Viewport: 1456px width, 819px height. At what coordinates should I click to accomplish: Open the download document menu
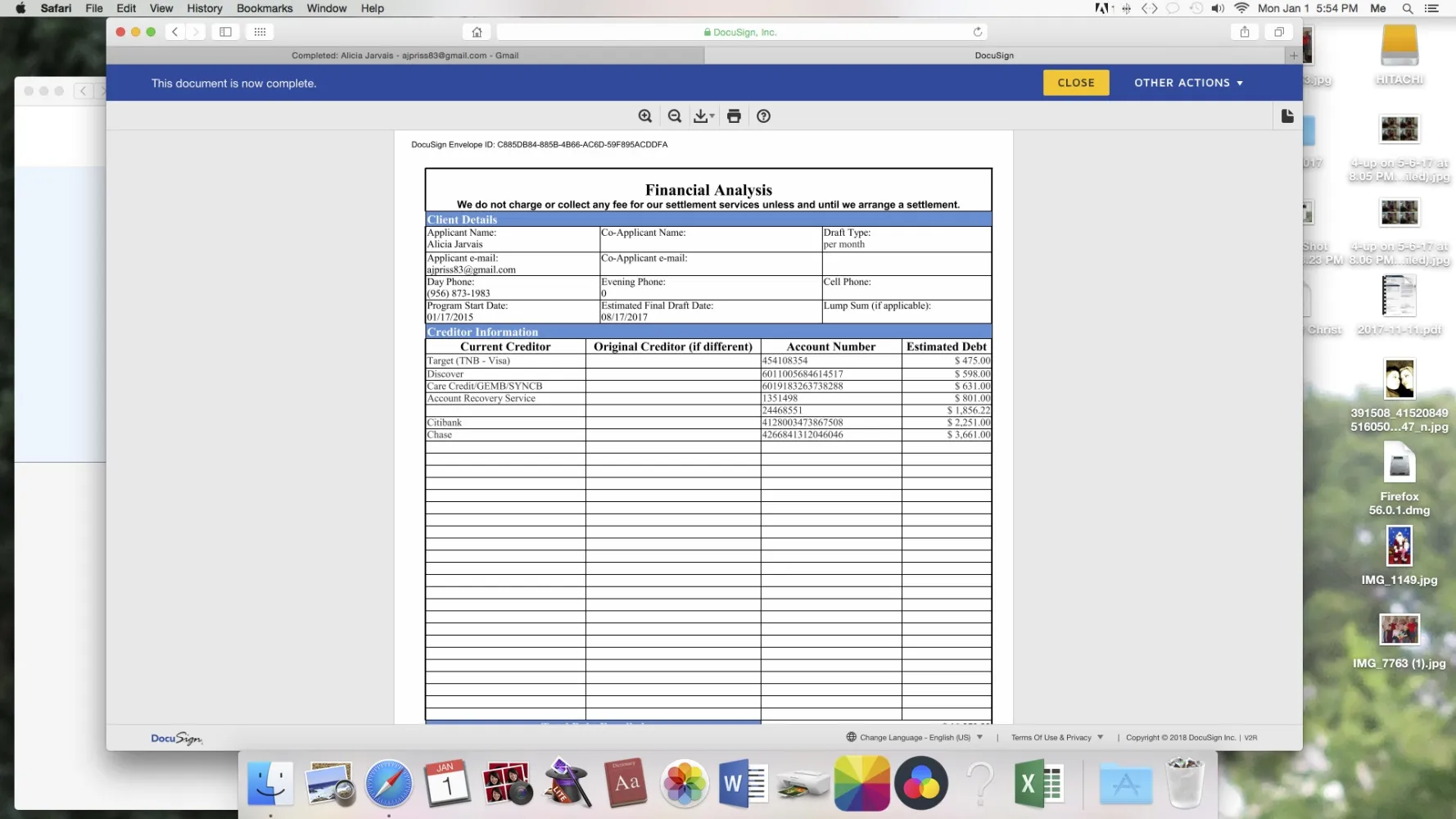click(703, 116)
